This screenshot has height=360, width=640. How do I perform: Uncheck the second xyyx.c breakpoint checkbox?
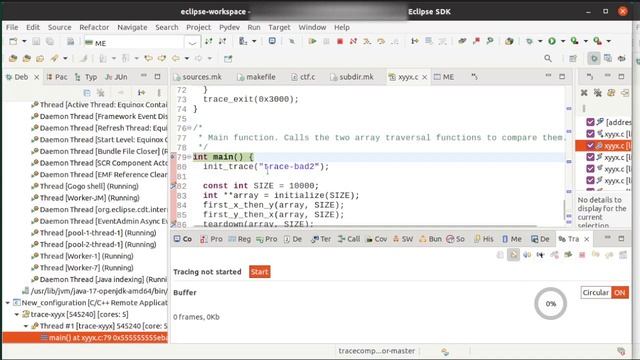click(x=590, y=133)
